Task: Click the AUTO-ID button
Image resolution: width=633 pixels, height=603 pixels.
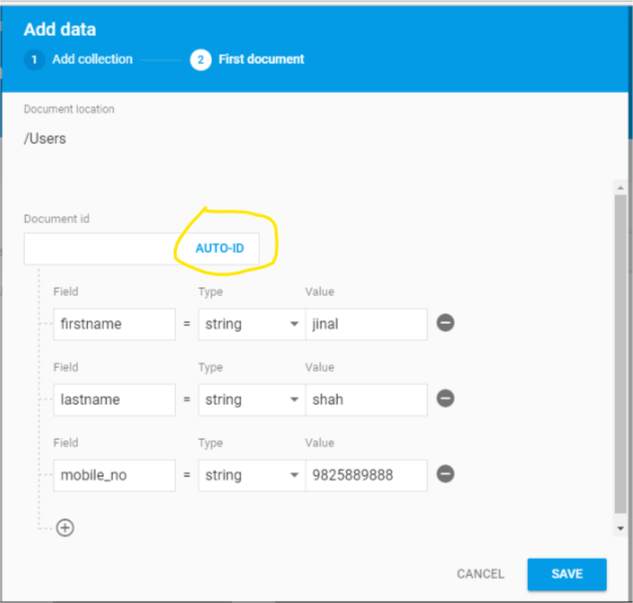Action: click(x=219, y=248)
